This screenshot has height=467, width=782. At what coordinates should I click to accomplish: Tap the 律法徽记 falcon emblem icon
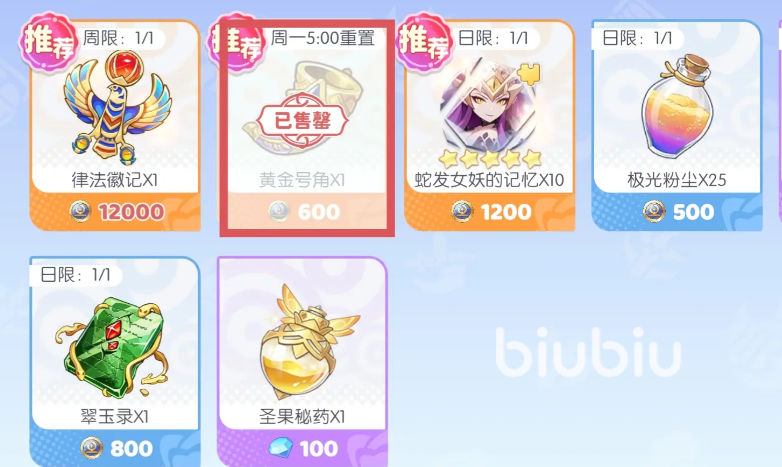point(117,108)
